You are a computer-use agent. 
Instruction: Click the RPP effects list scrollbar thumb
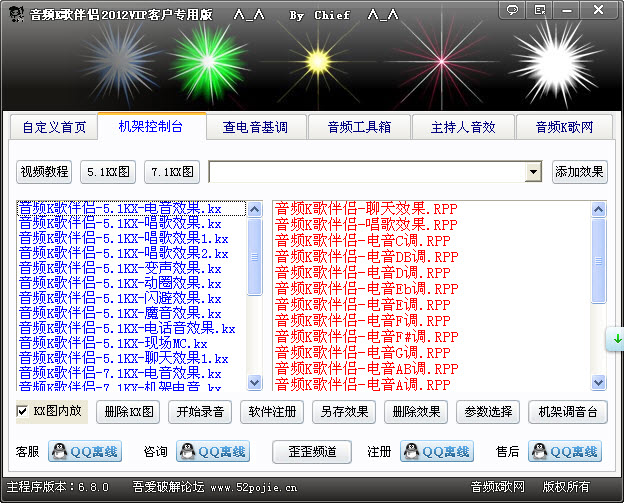[599, 261]
